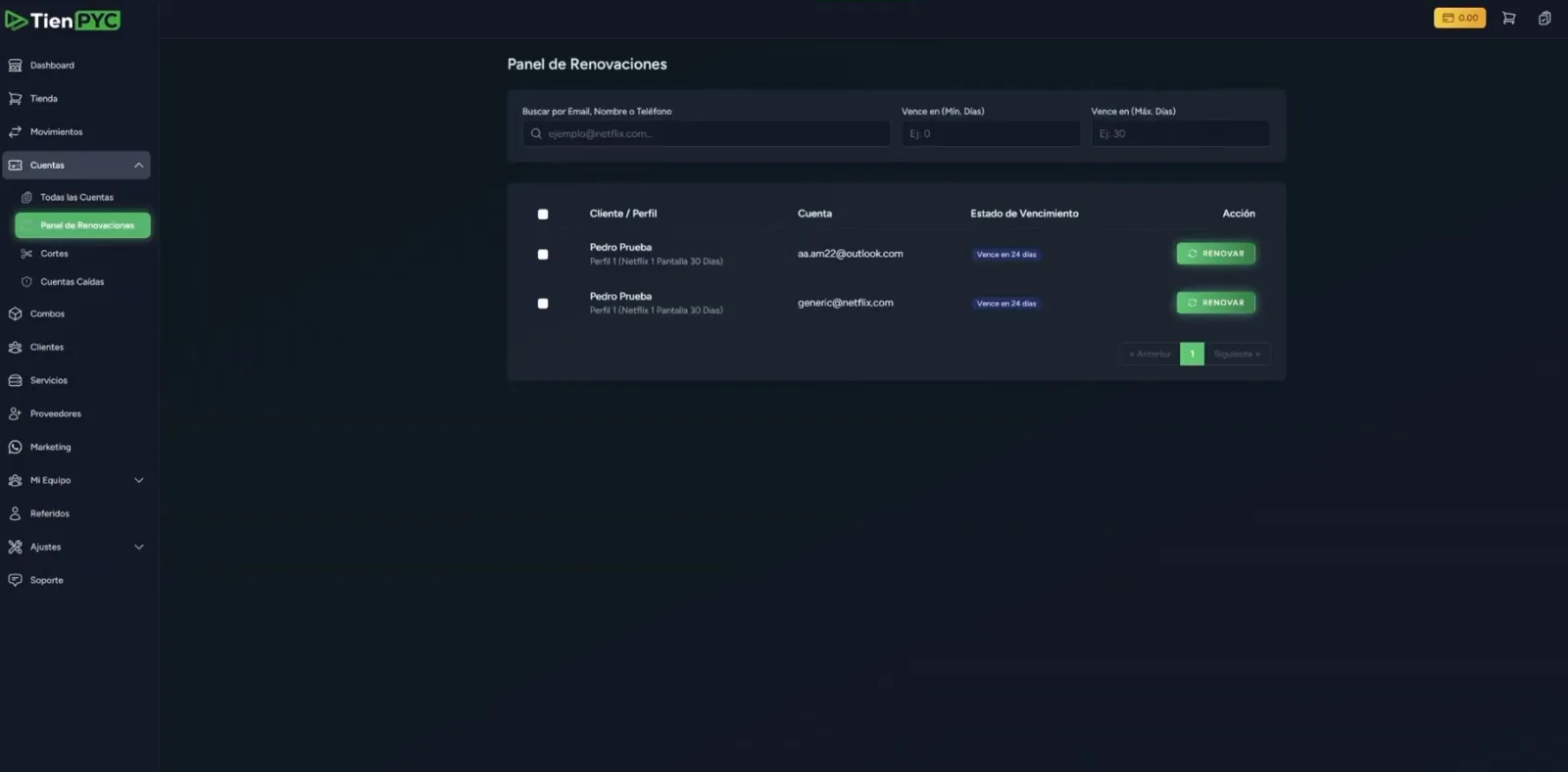Click the Clientes people icon
Viewport: 1568px width, 772px height.
point(15,348)
